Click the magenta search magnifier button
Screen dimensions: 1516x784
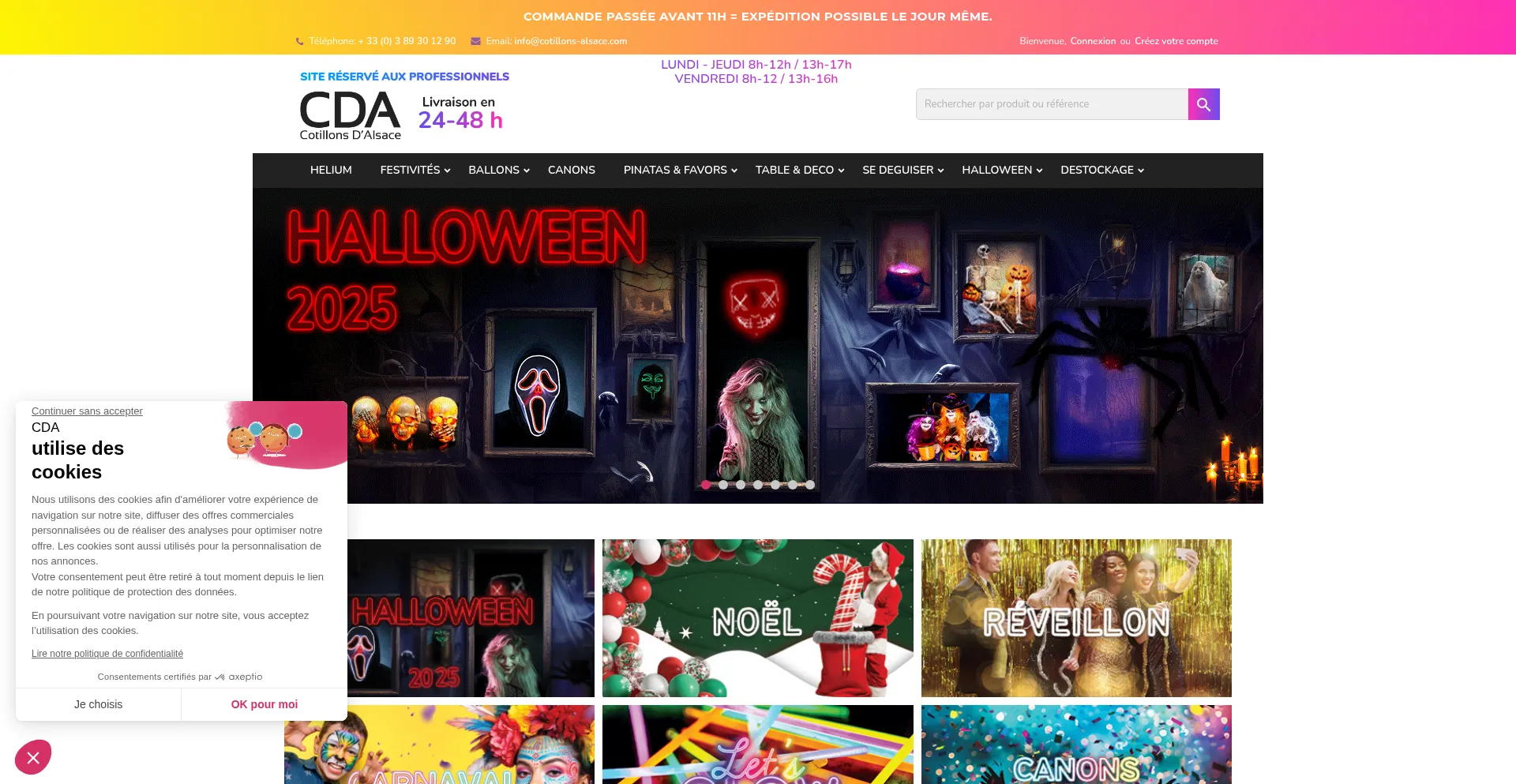click(x=1203, y=104)
